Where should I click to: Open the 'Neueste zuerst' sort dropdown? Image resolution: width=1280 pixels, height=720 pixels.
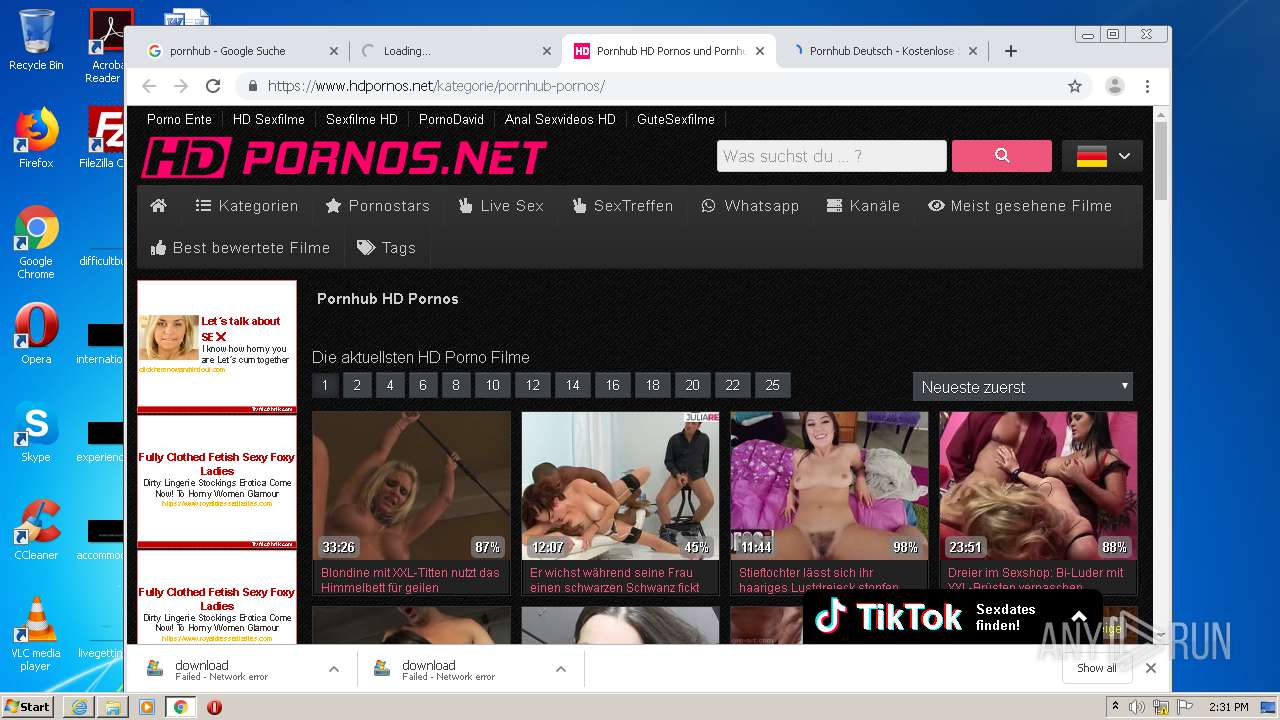click(x=1022, y=387)
